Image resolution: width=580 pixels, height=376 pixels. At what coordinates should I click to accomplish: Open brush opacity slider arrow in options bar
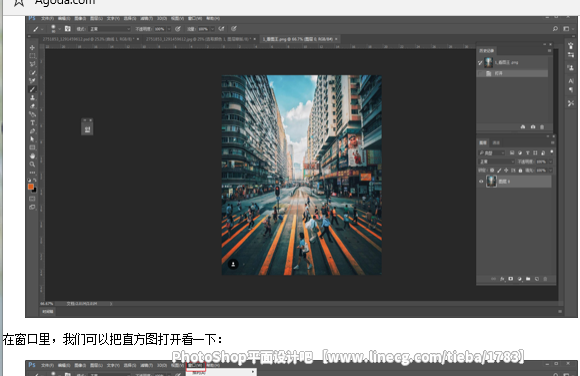coord(169,29)
